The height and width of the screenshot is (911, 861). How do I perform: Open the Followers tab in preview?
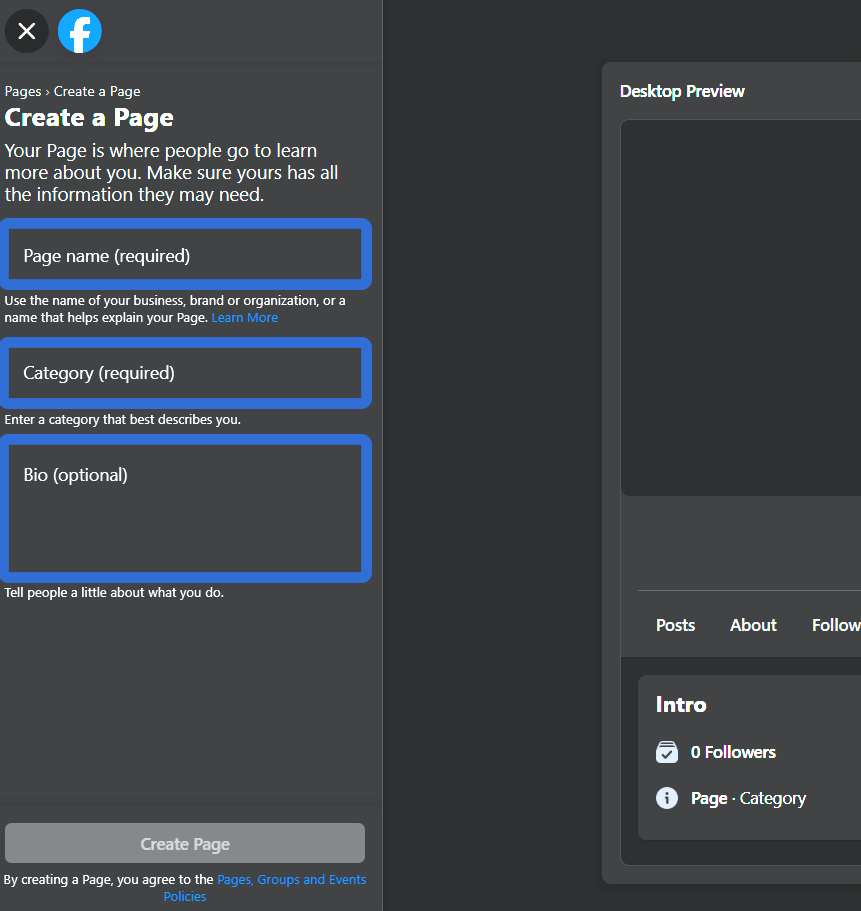(836, 625)
